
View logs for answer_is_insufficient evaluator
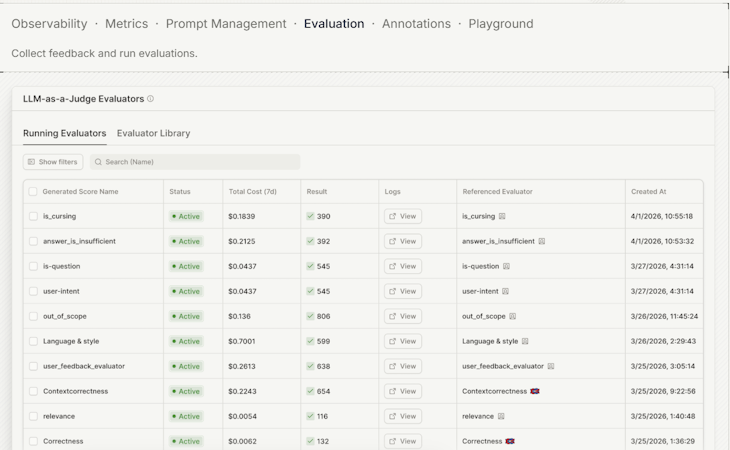(x=403, y=242)
